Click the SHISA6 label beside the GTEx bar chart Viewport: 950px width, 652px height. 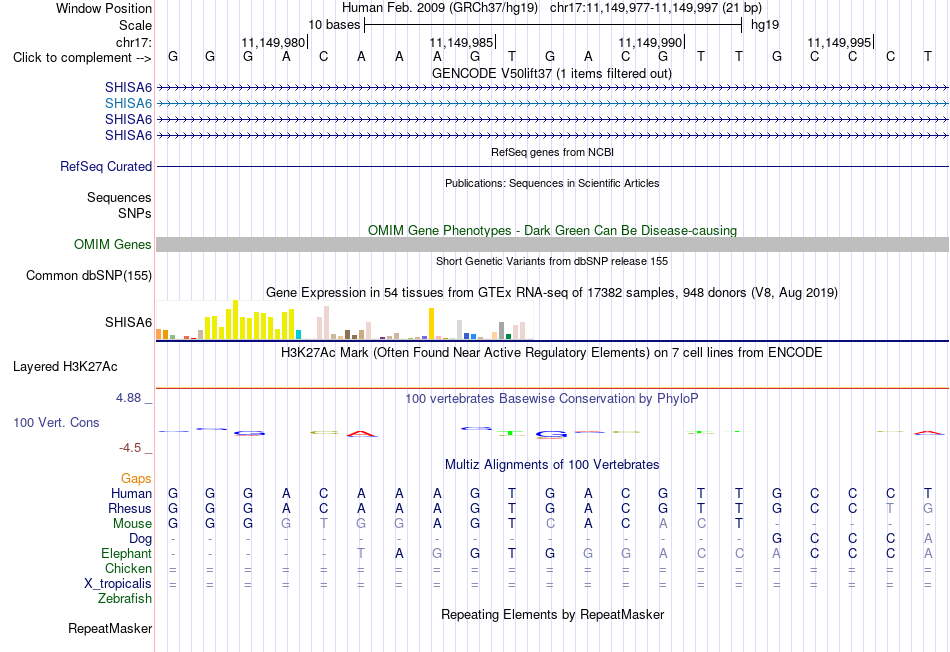coord(128,322)
